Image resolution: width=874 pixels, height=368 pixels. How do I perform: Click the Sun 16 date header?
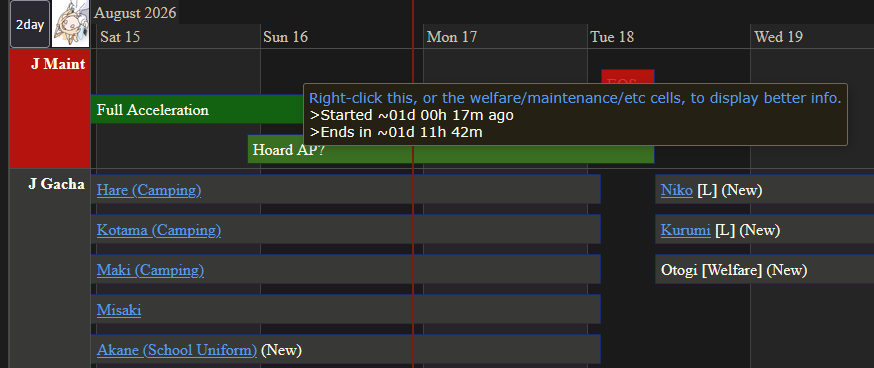point(285,37)
